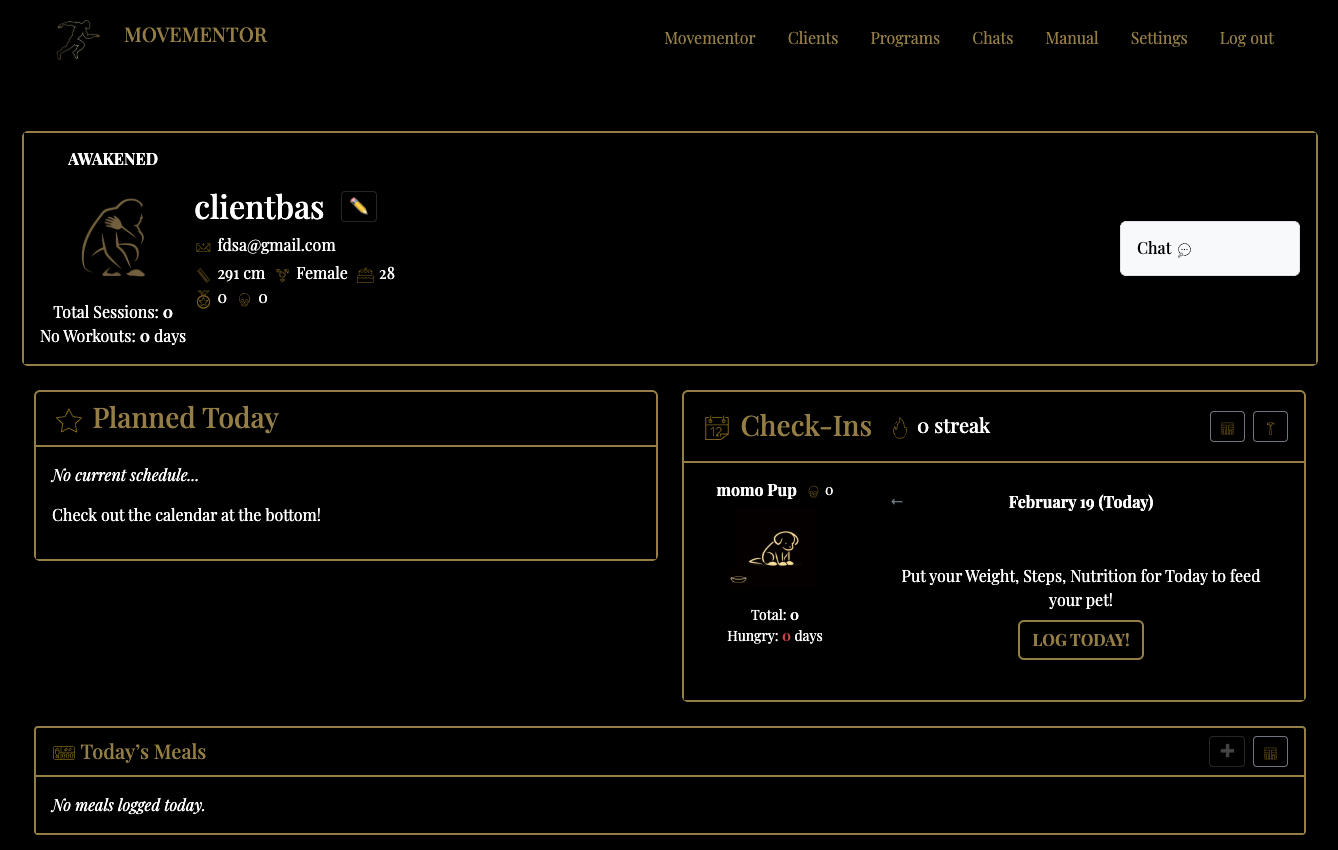Click the momo Pup pet image

775,548
